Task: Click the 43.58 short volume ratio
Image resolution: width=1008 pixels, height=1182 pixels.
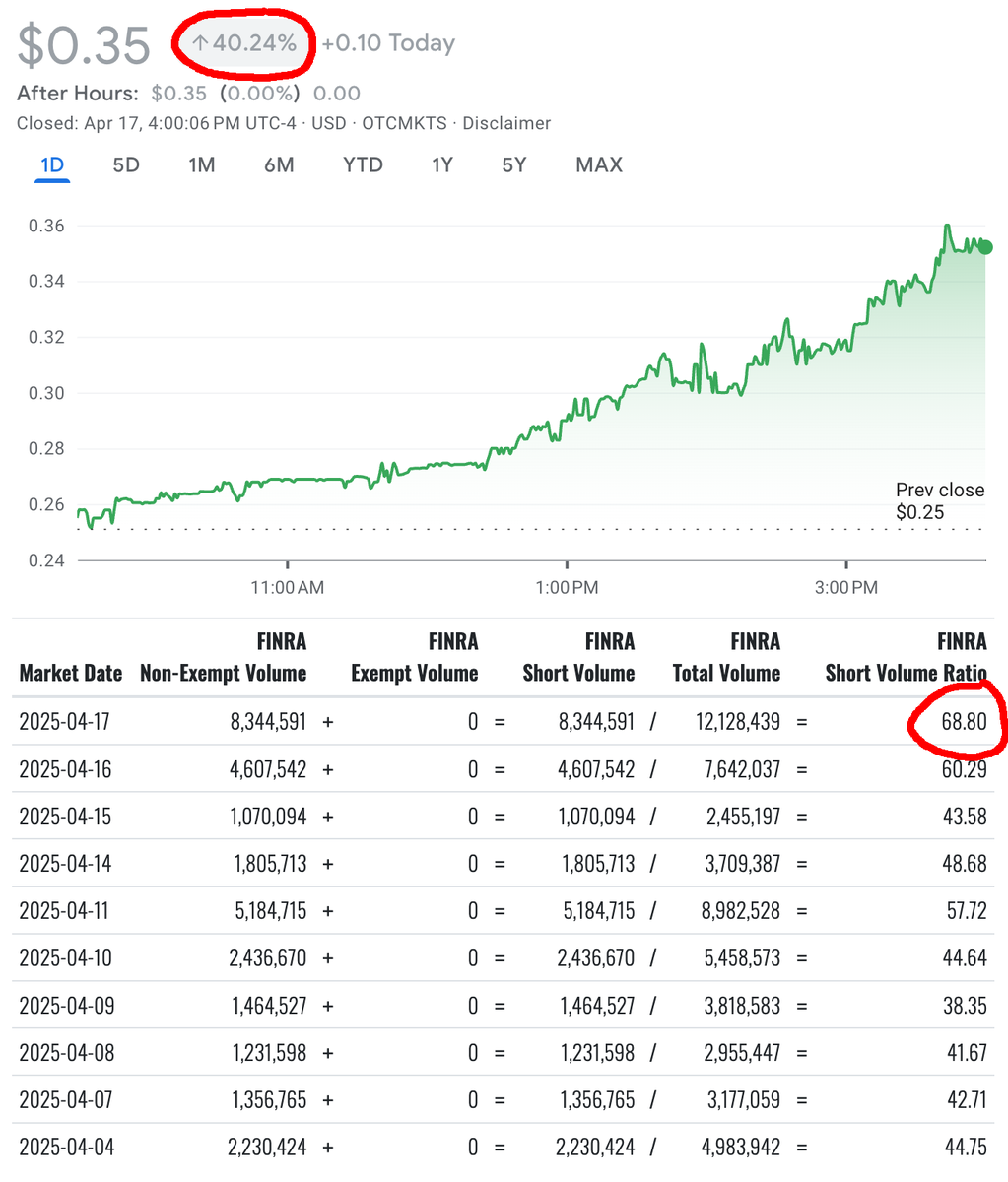Action: (965, 817)
